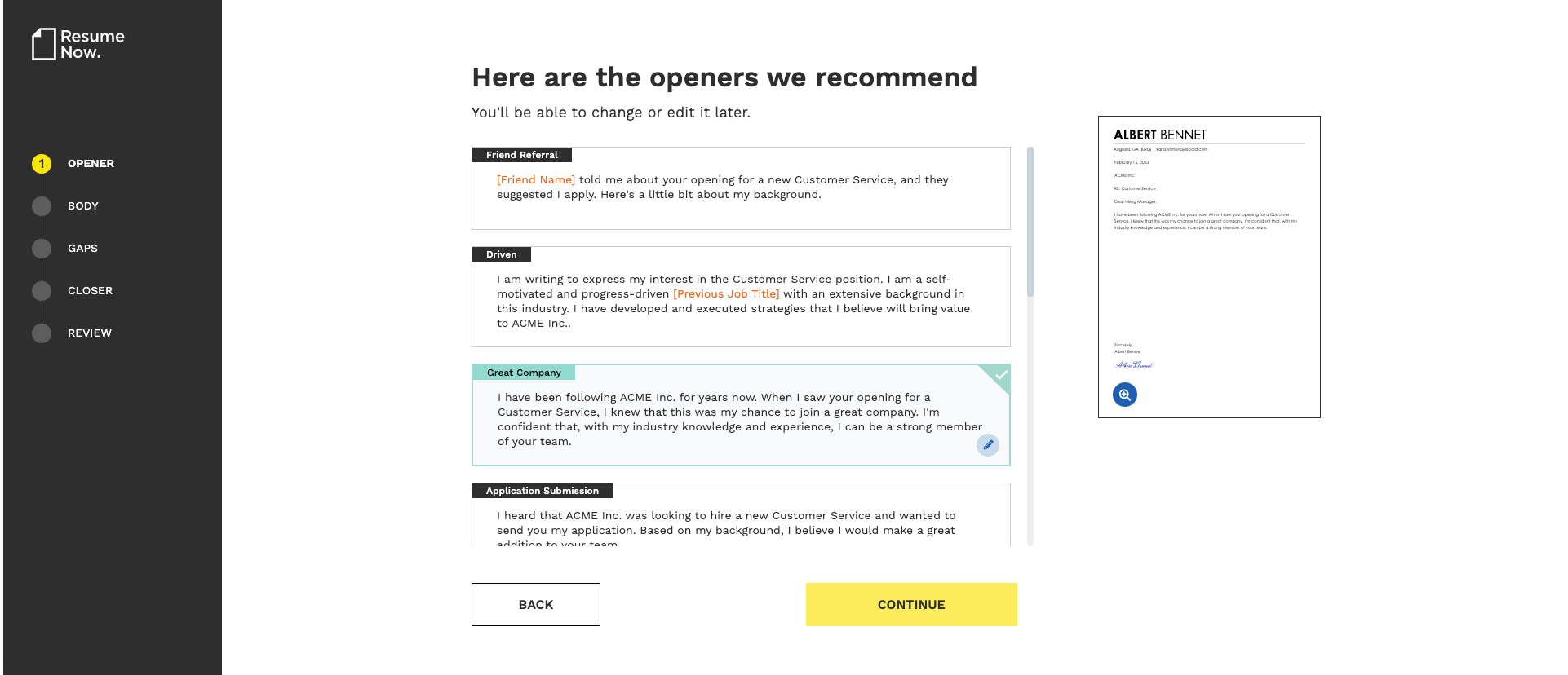
Task: Click the gray Review step circle
Action: coord(42,333)
